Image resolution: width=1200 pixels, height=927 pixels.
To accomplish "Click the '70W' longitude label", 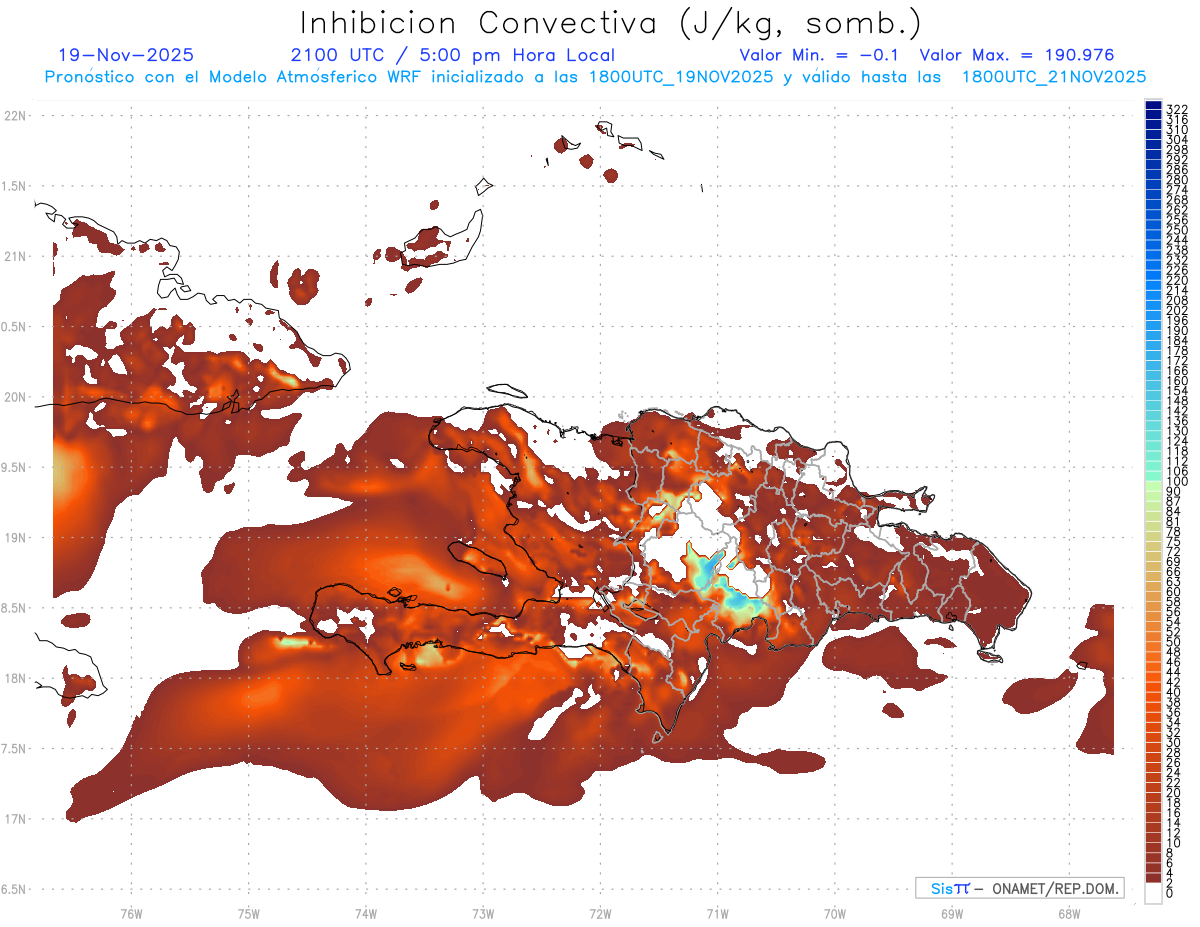I will coord(834,914).
